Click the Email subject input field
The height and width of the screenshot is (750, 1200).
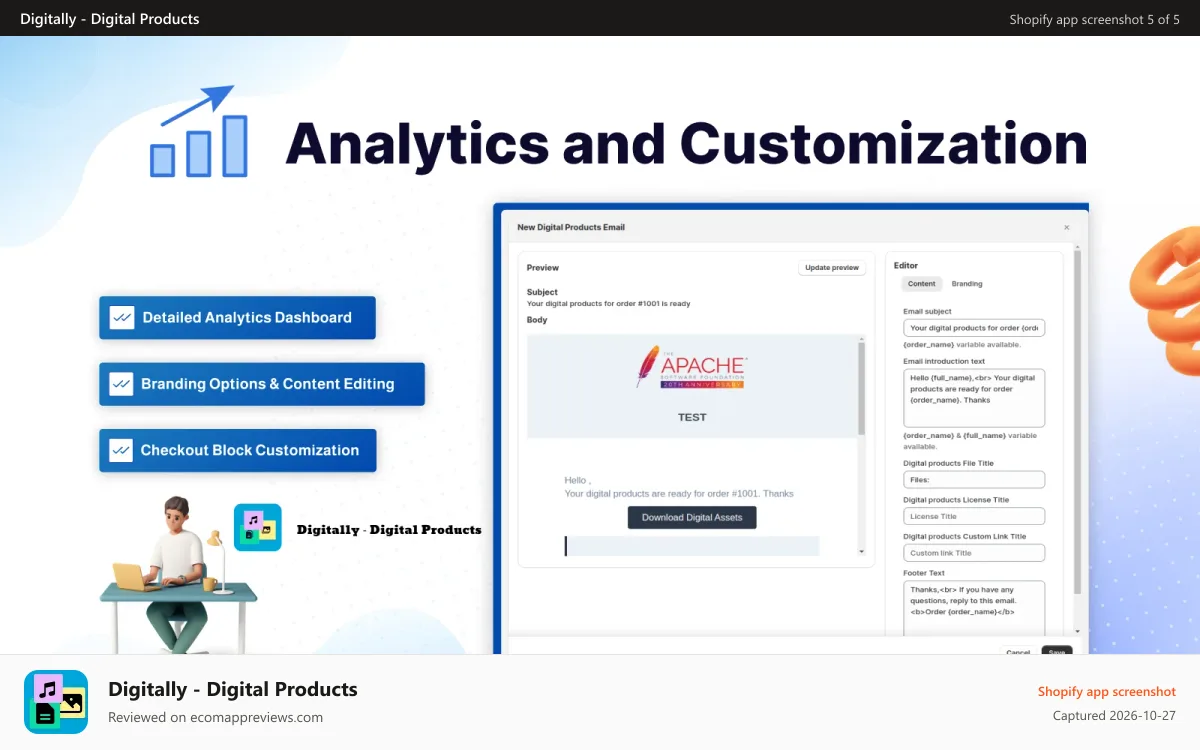pos(974,328)
